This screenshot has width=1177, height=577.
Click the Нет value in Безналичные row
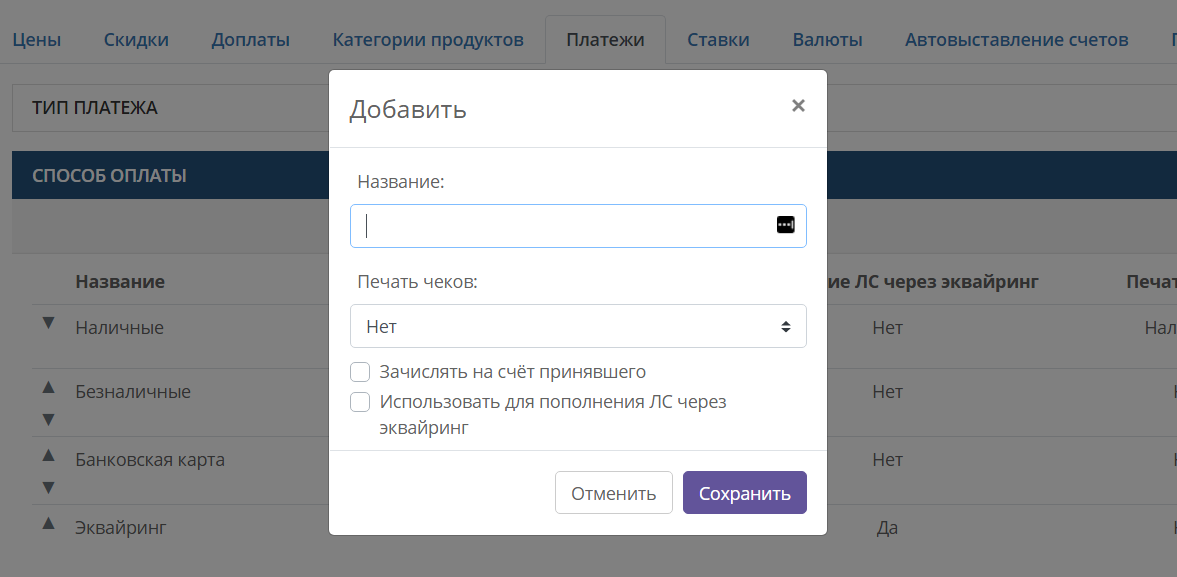tap(887, 392)
